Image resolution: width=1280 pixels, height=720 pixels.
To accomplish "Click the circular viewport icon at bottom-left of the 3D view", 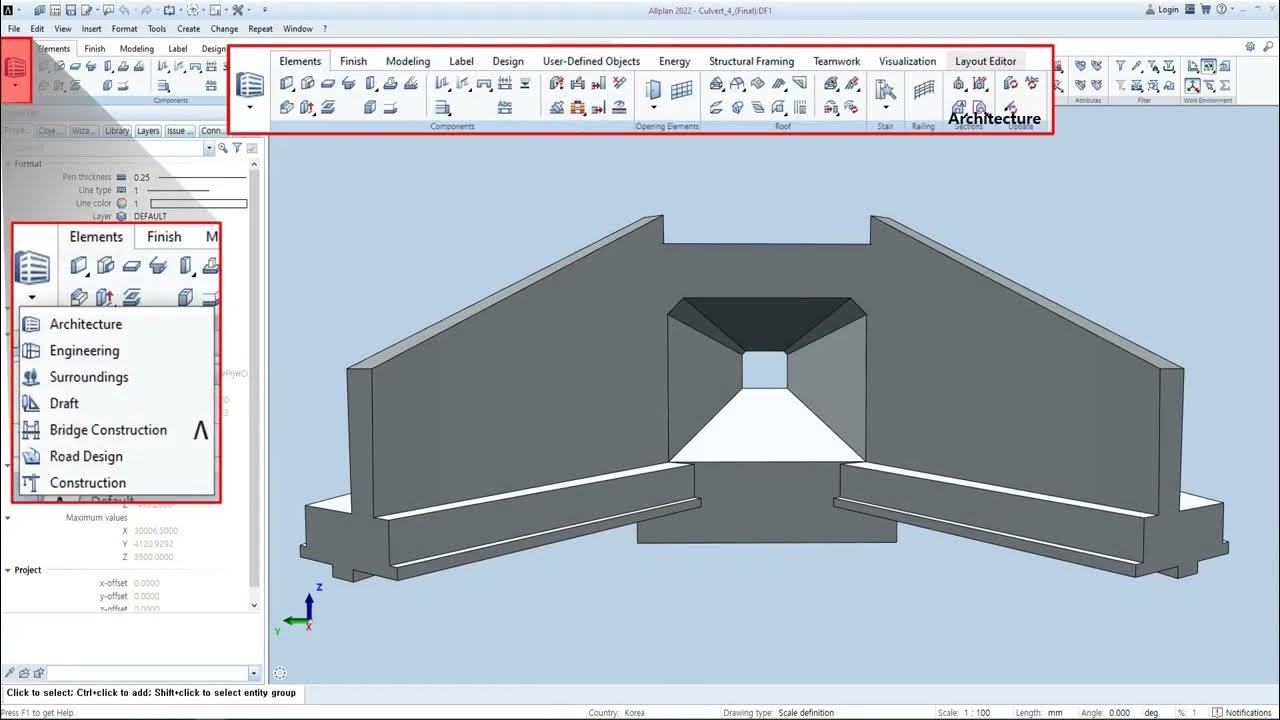I will tap(280, 673).
